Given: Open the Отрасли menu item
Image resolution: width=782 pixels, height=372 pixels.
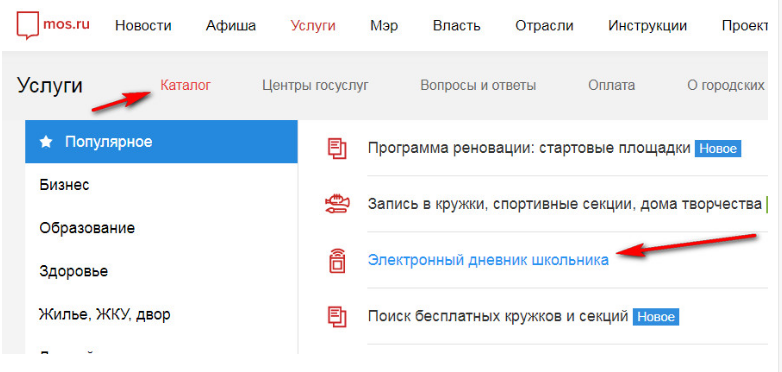Looking at the screenshot, I should [544, 25].
